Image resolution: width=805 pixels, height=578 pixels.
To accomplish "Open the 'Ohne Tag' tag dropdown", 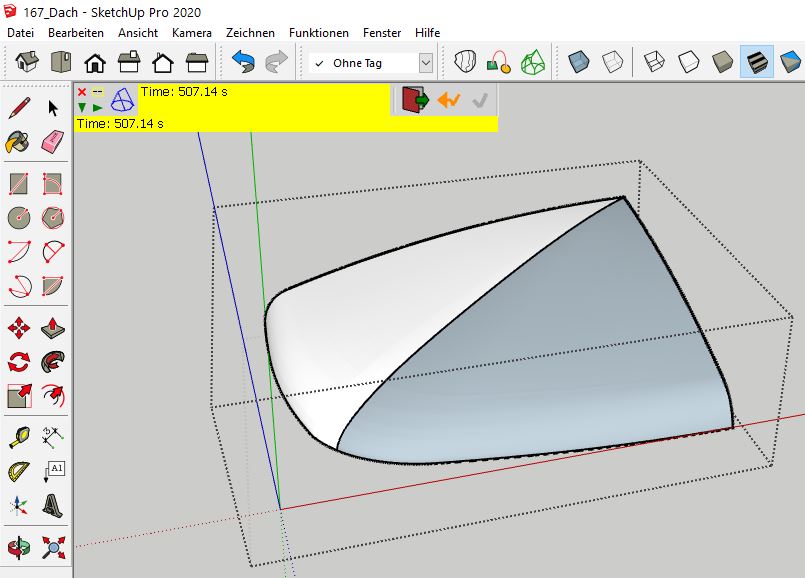I will 425,63.
